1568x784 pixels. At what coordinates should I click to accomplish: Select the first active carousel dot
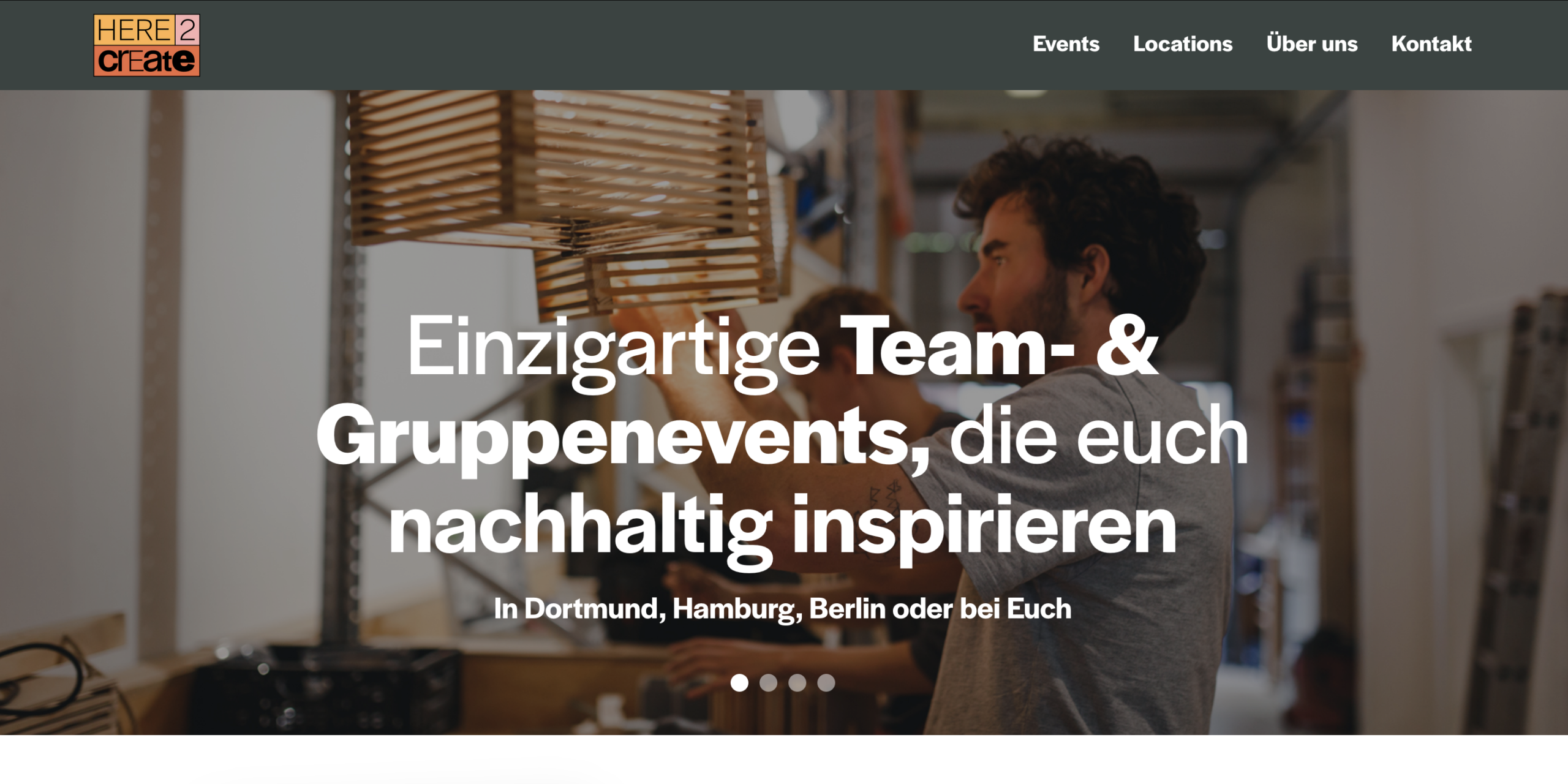pos(739,682)
